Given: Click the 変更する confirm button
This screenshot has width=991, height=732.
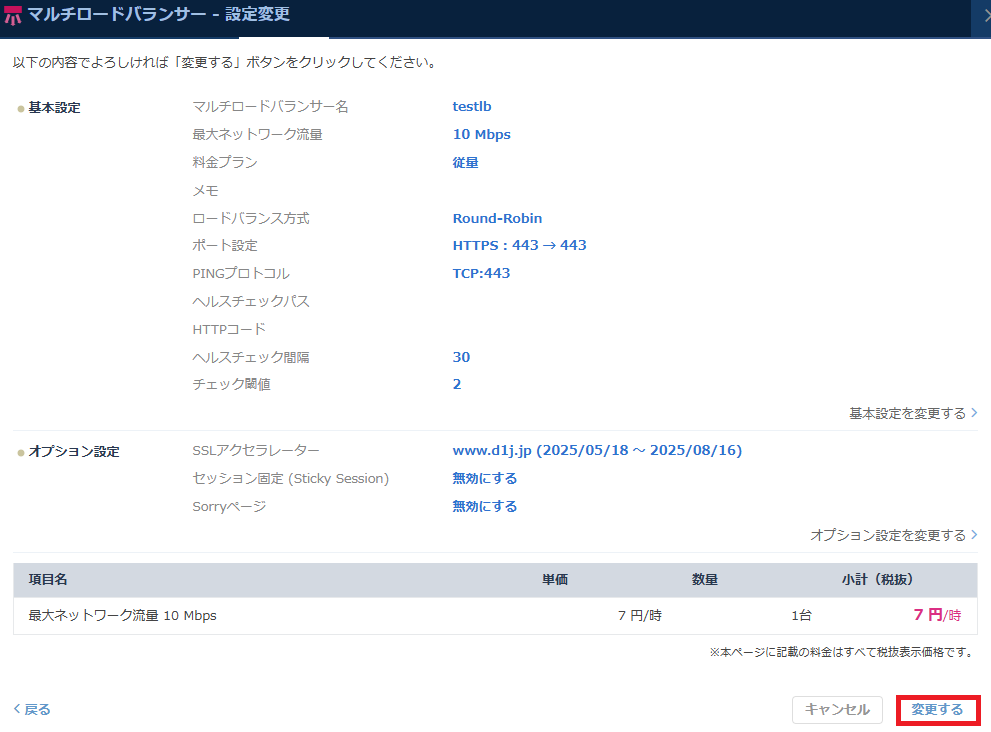Looking at the screenshot, I should coord(938,710).
